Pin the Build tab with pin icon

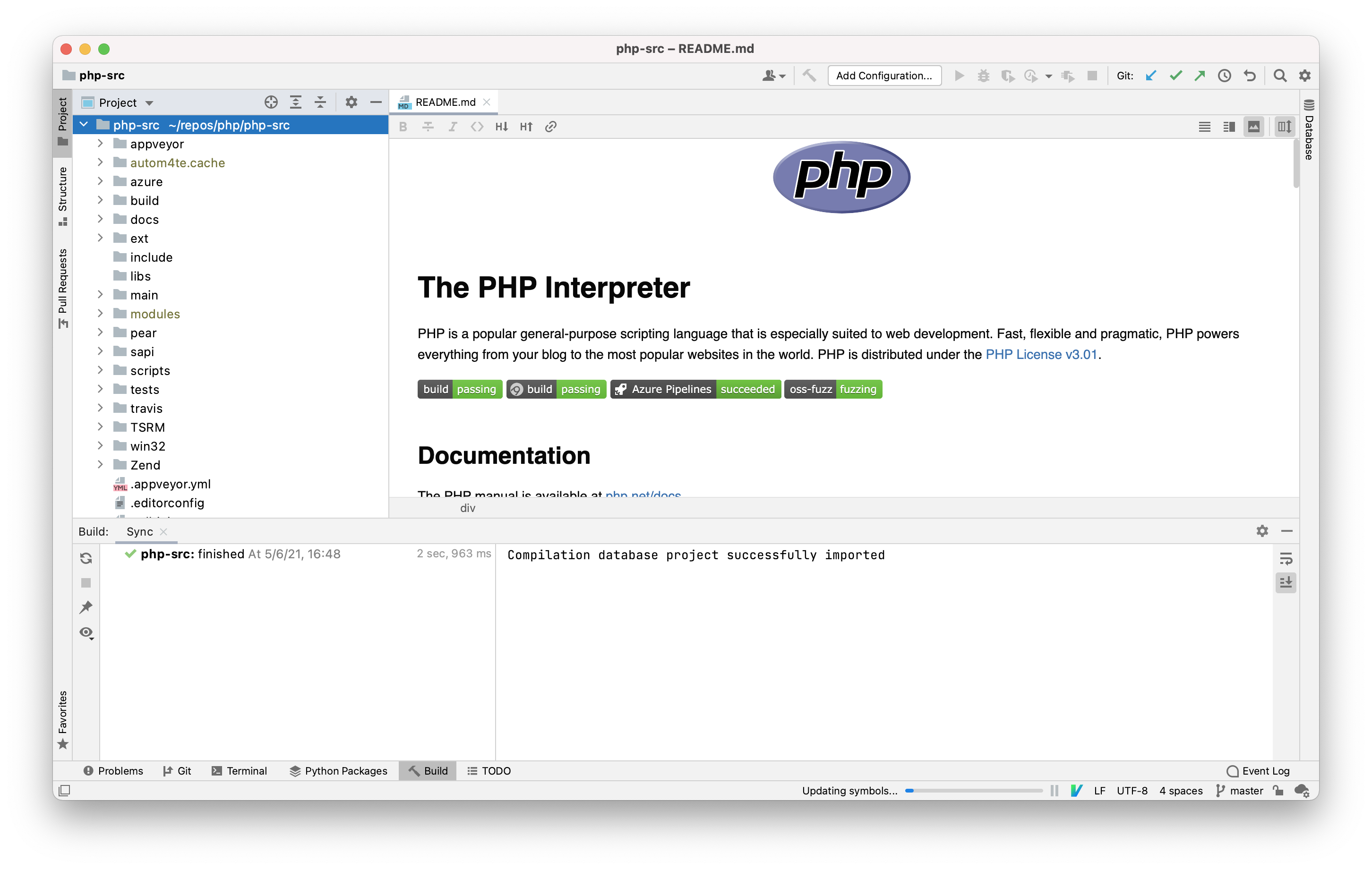[86, 607]
